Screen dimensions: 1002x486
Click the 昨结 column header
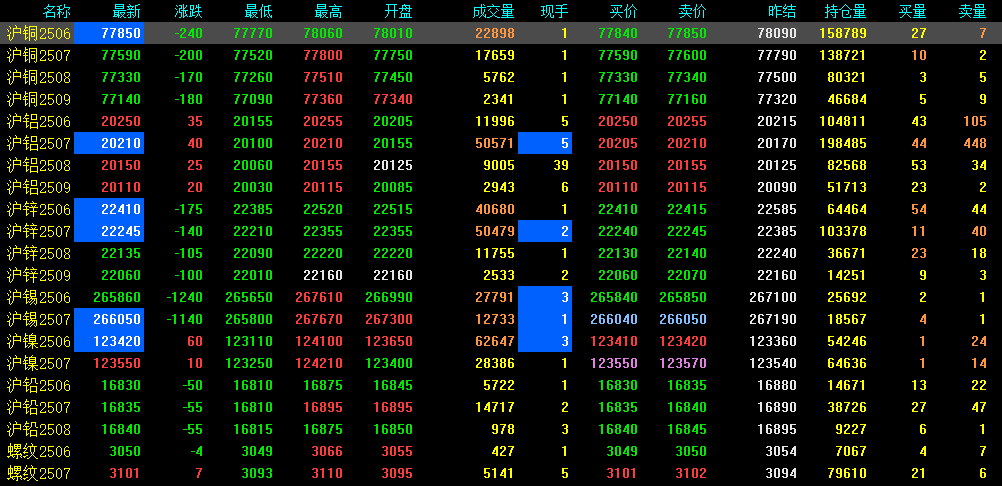click(783, 11)
